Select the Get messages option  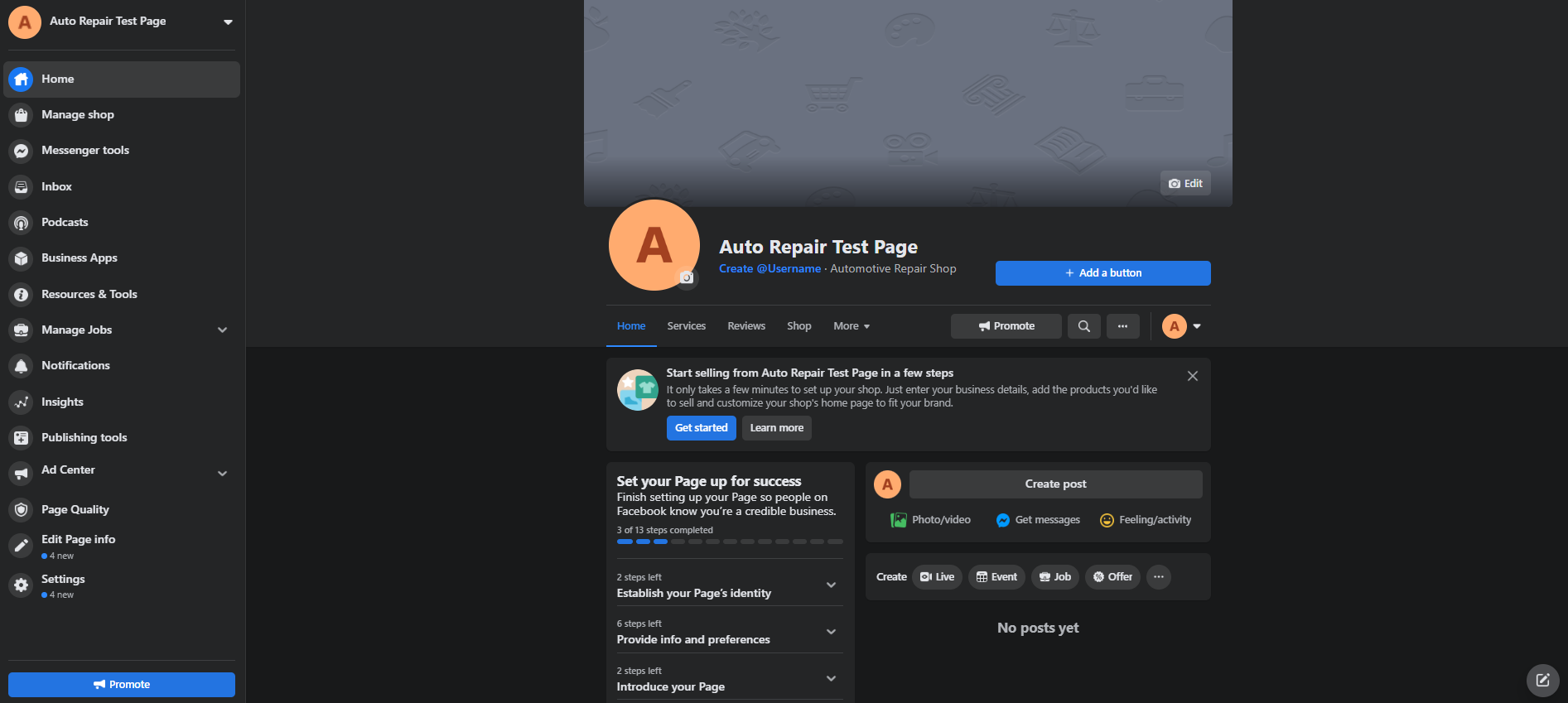(x=1038, y=520)
